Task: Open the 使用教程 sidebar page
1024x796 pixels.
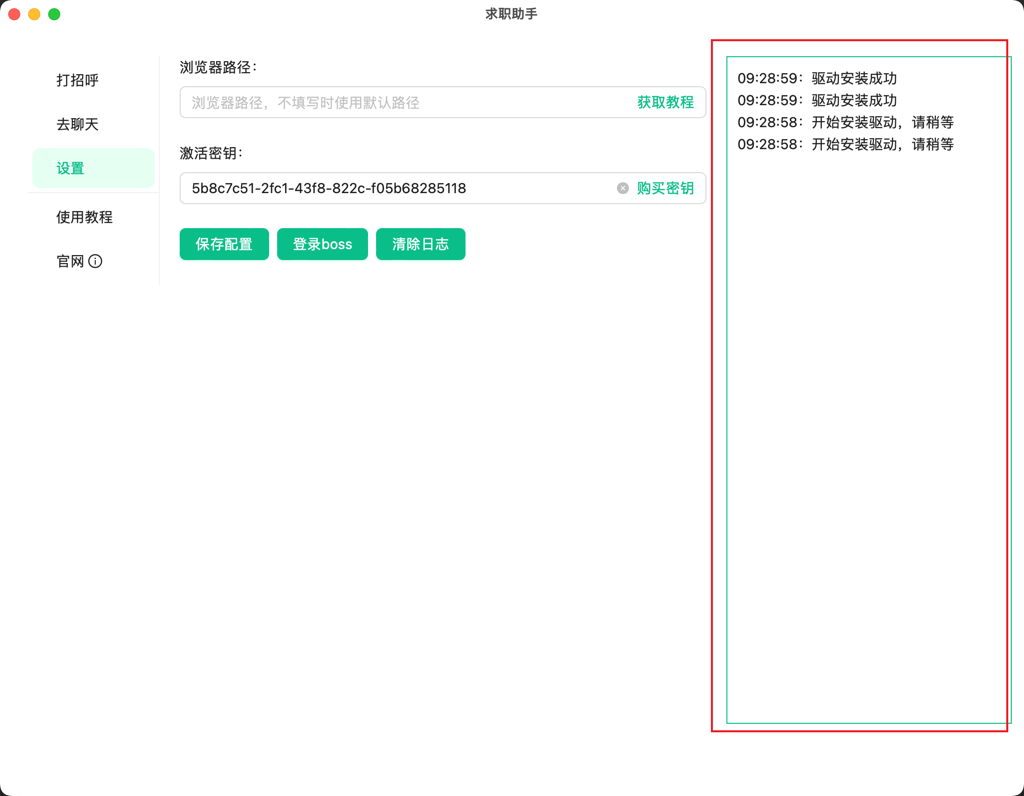Action: pyautogui.click(x=84, y=217)
